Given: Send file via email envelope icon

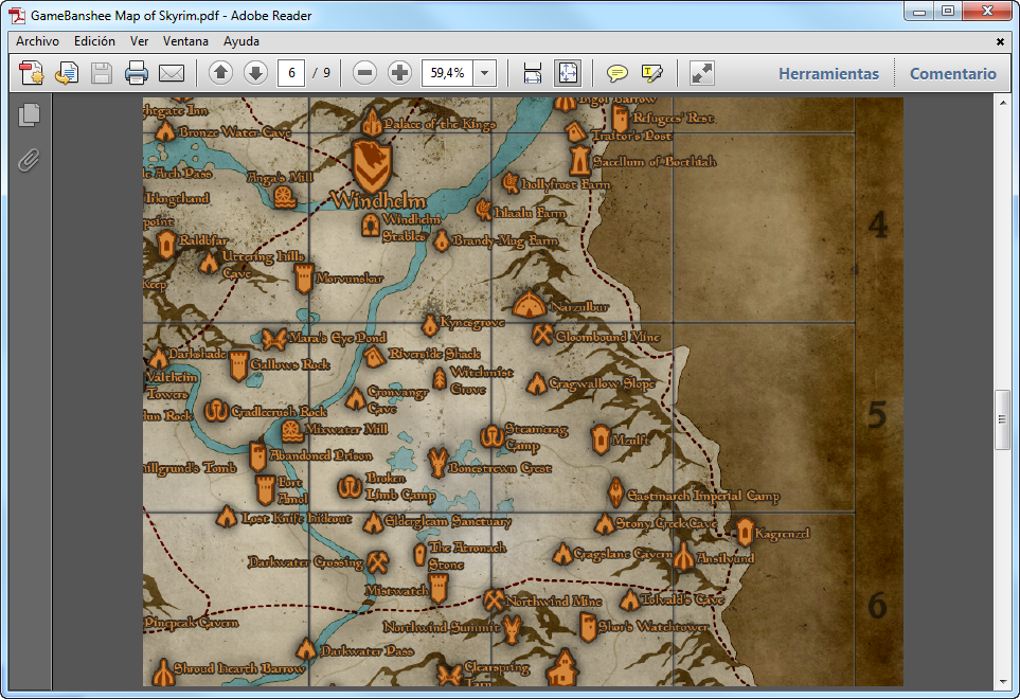Looking at the screenshot, I should [x=172, y=73].
